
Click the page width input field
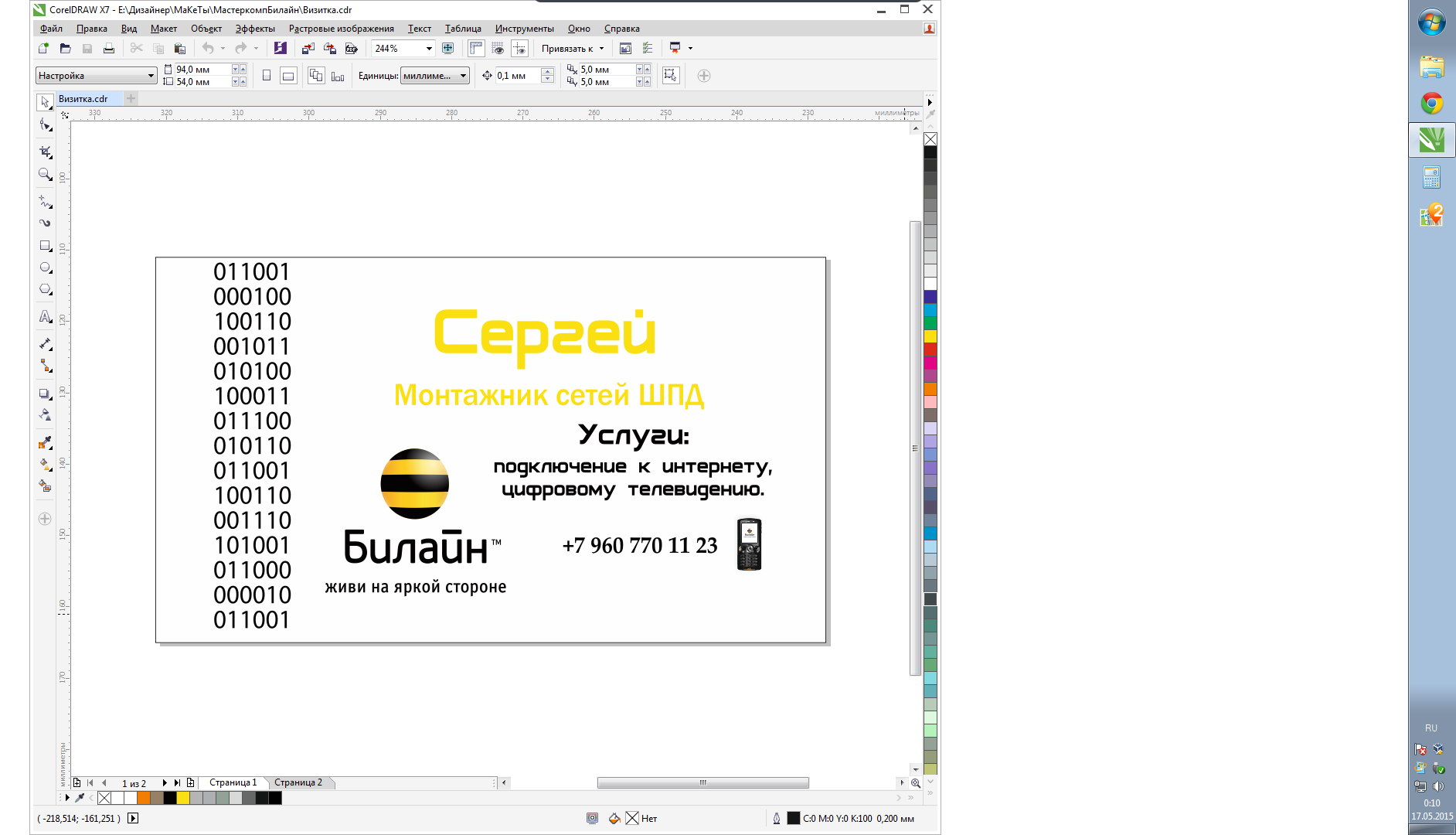(203, 70)
